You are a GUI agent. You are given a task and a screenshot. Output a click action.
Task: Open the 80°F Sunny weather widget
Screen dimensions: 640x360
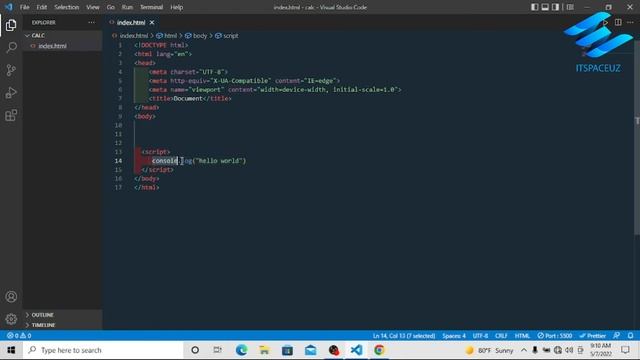click(x=489, y=350)
